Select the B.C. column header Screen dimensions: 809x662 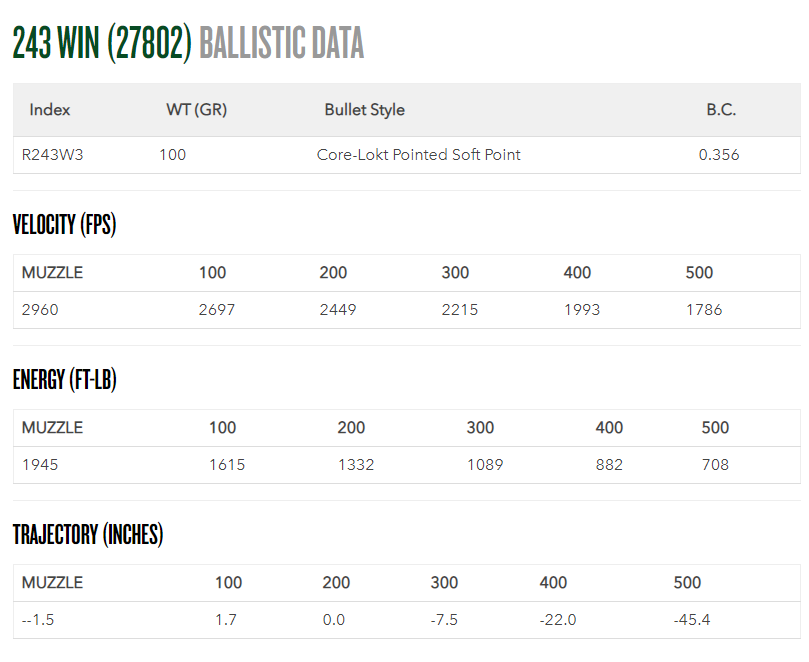pyautogui.click(x=720, y=110)
